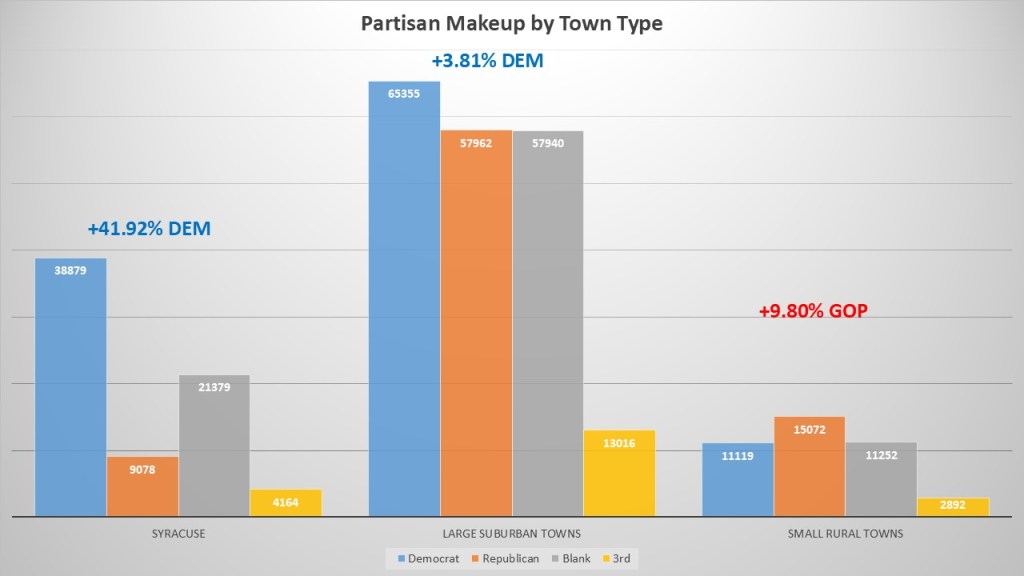Click the suburban 3rd party bar labeled 13016
This screenshot has height=576, width=1024.
tap(620, 473)
